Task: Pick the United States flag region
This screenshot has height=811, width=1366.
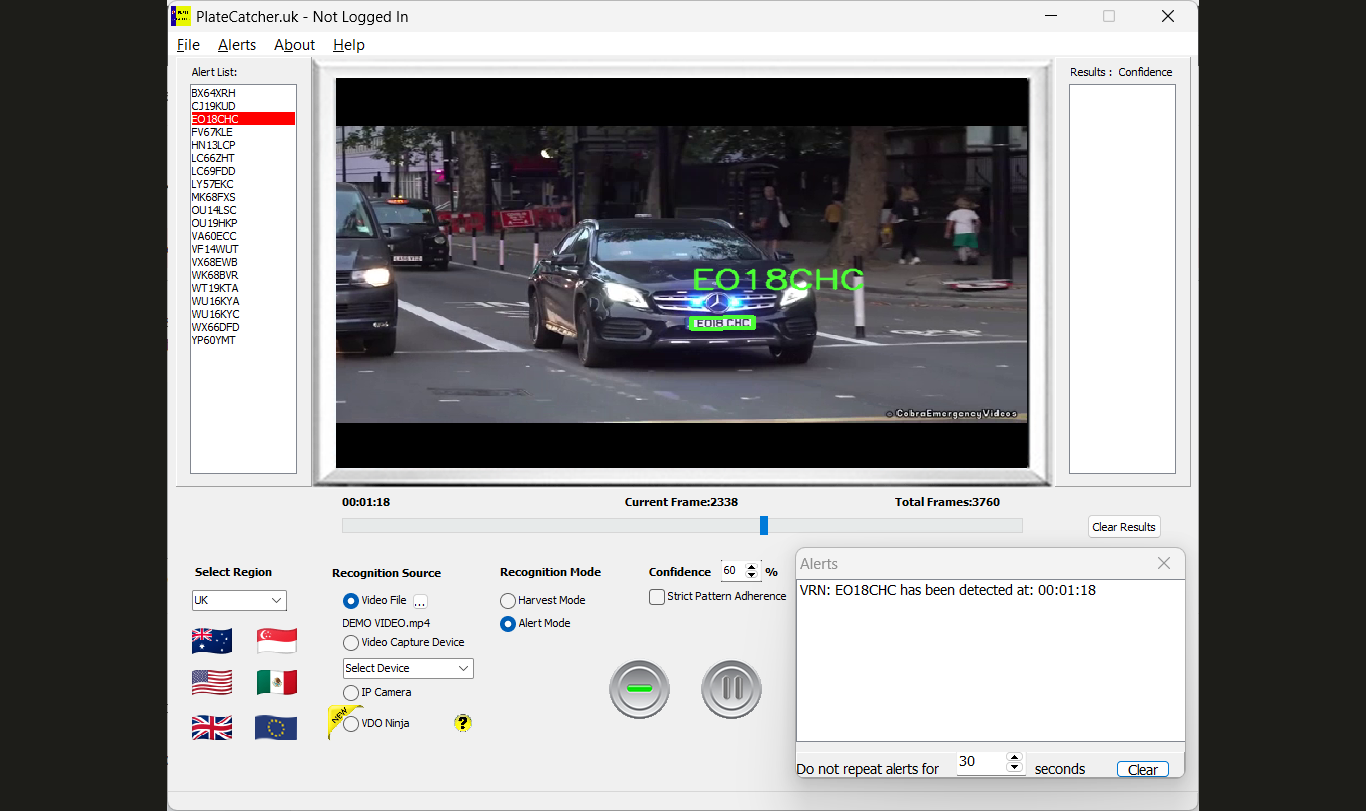Action: 211,683
